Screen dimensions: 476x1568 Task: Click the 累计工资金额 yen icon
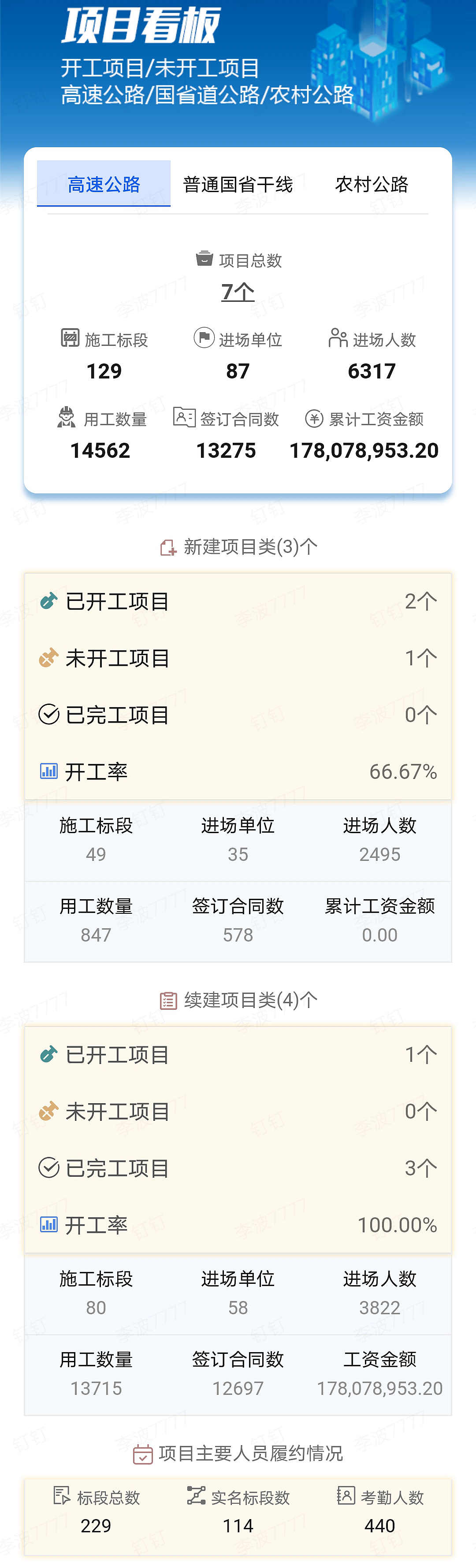pyautogui.click(x=314, y=419)
